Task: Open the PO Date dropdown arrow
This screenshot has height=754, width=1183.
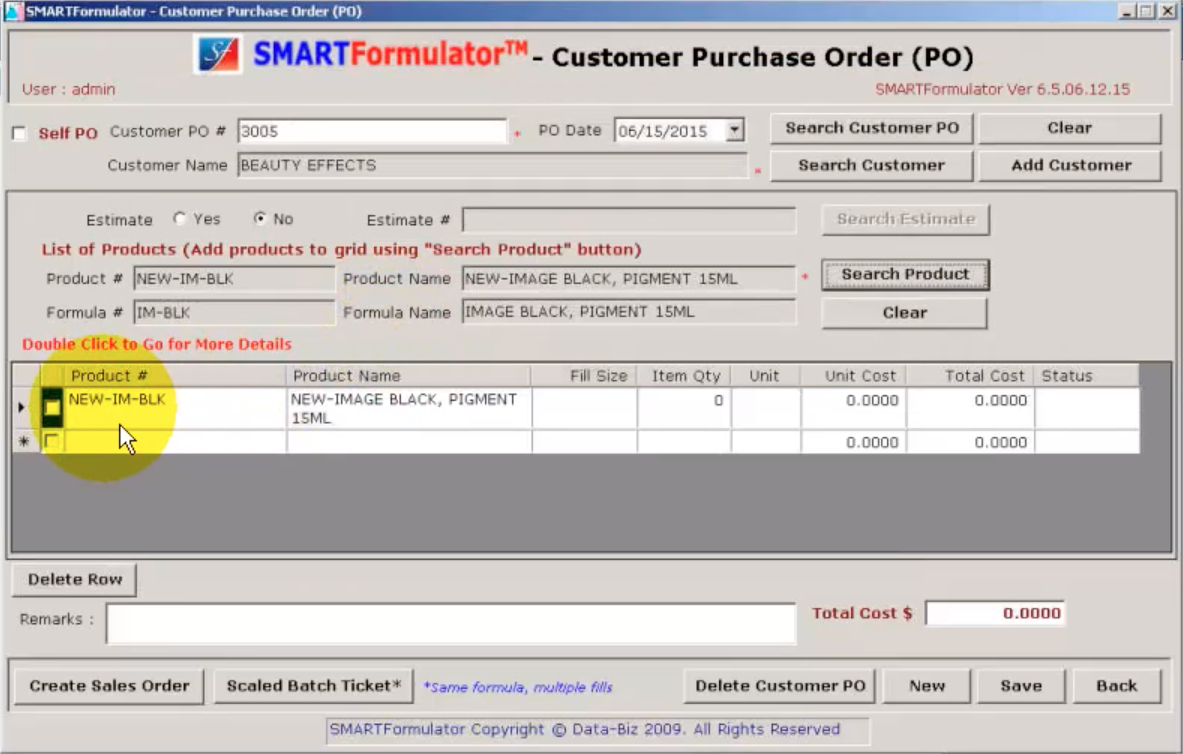Action: pyautogui.click(x=734, y=131)
